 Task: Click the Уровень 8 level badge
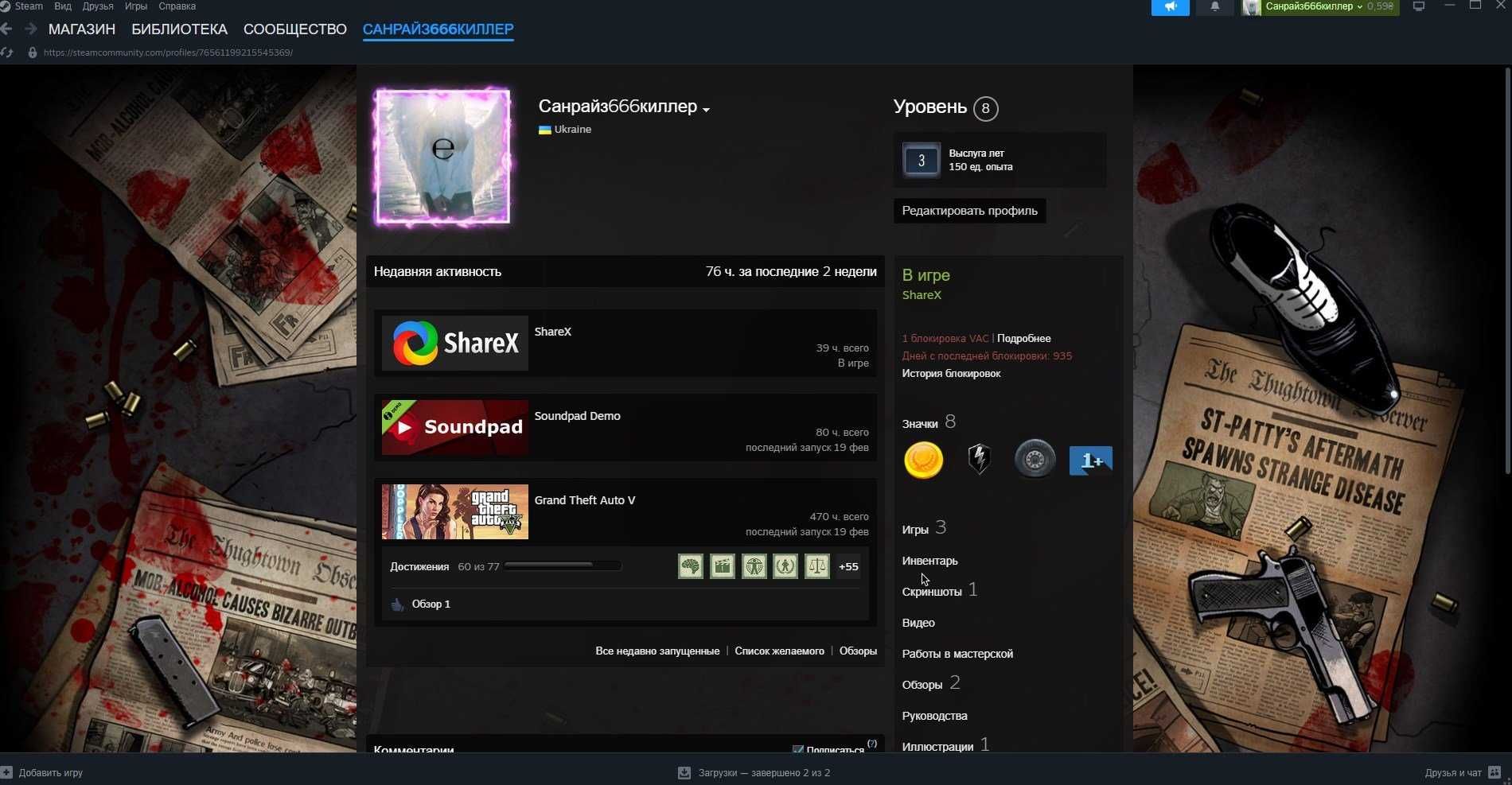coord(985,108)
